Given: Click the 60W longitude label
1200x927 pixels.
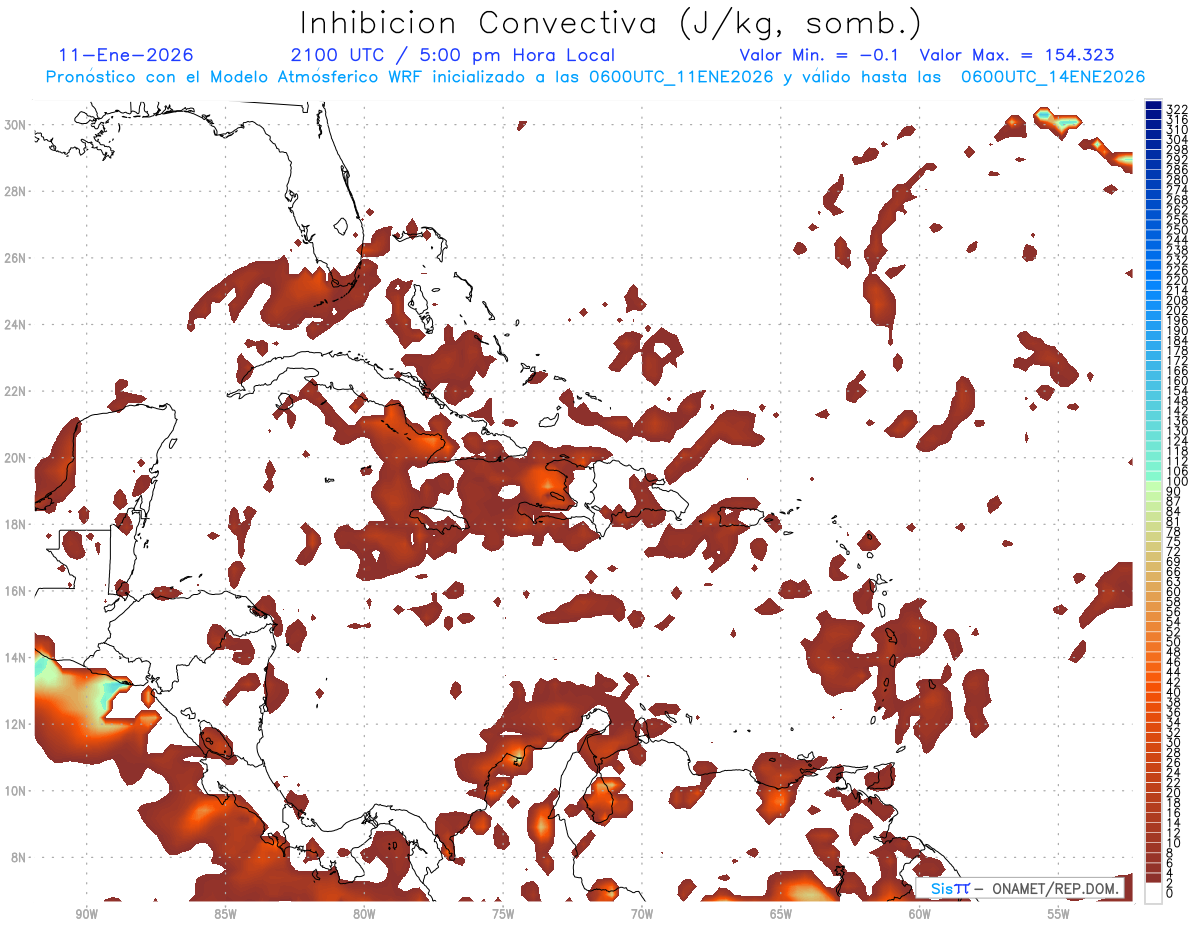Looking at the screenshot, I should 920,914.
